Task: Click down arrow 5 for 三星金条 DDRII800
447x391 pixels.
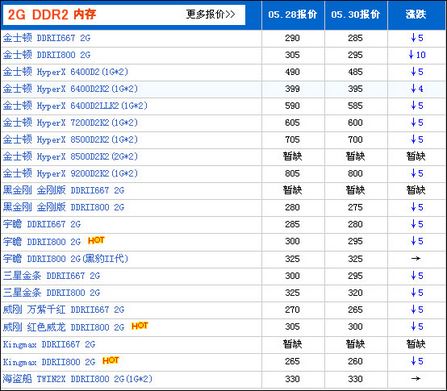Action: (x=417, y=292)
